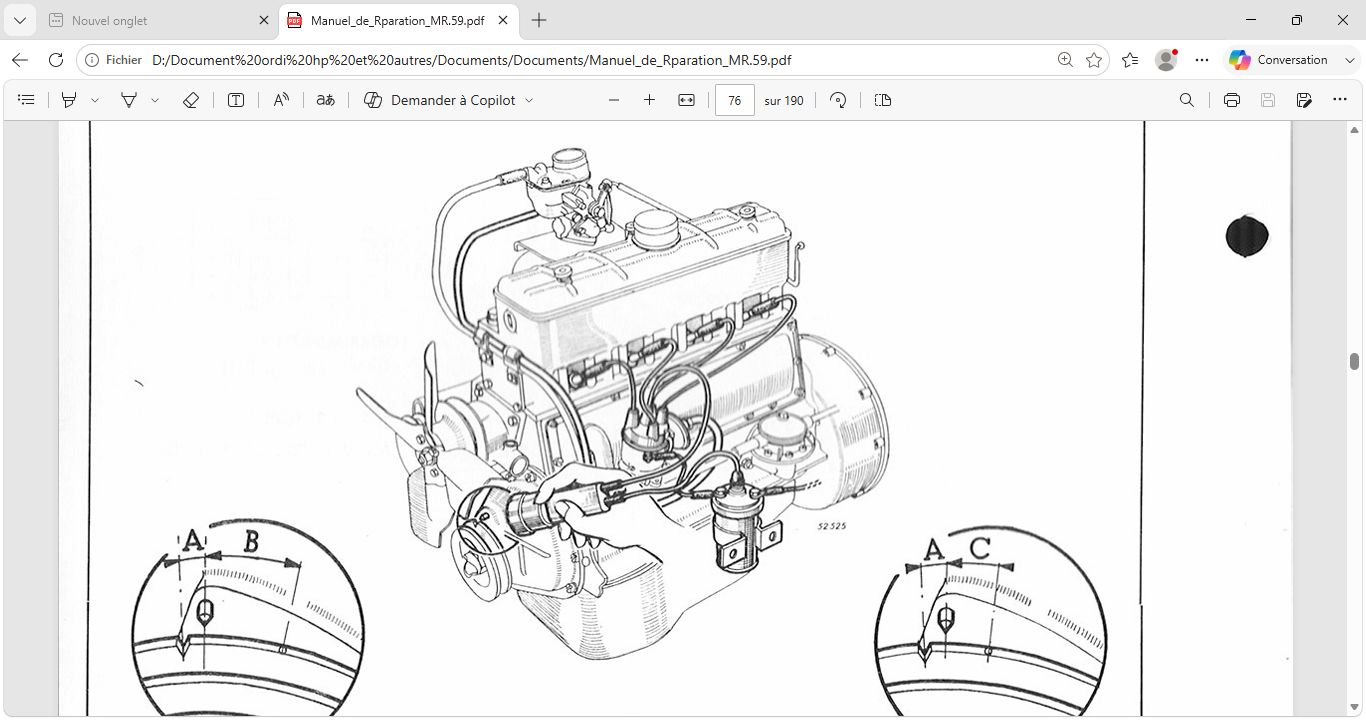Screen dimensions: 1366x720
Task: Toggle favorite star for this page
Action: [1094, 60]
